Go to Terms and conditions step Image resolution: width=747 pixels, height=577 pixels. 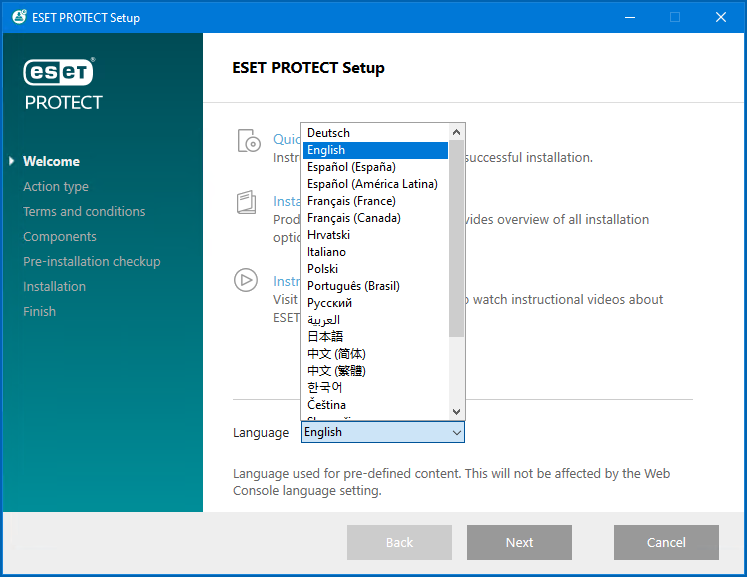click(84, 212)
